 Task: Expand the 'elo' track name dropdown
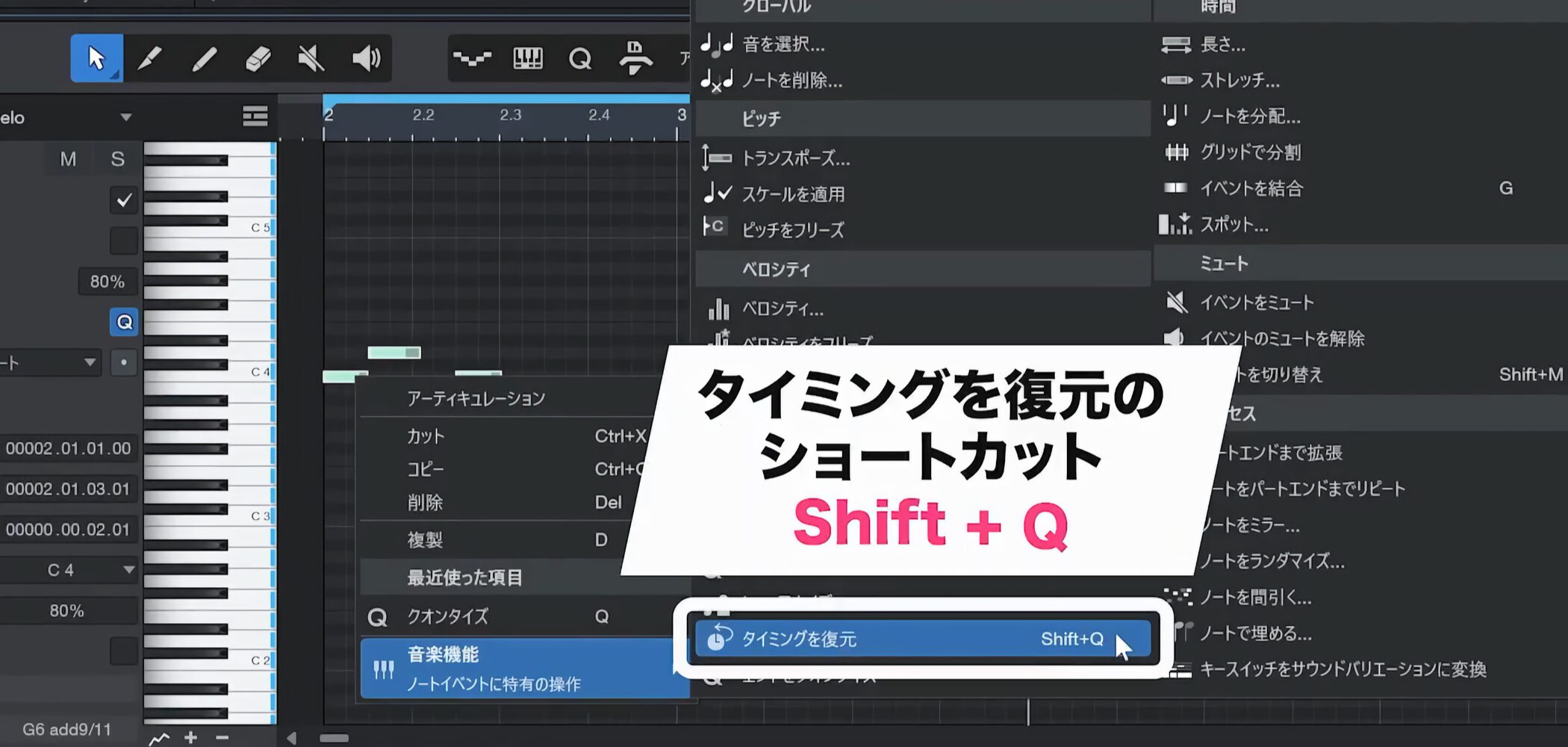point(125,117)
